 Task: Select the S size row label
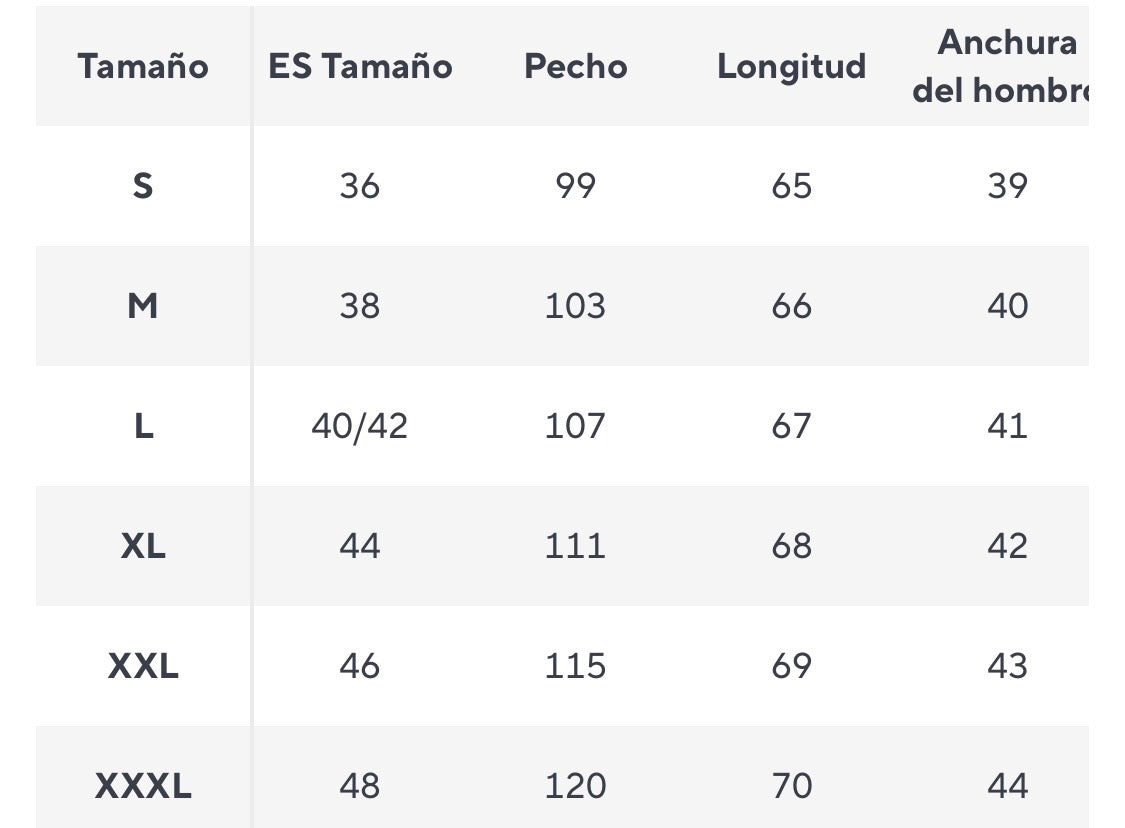(143, 186)
